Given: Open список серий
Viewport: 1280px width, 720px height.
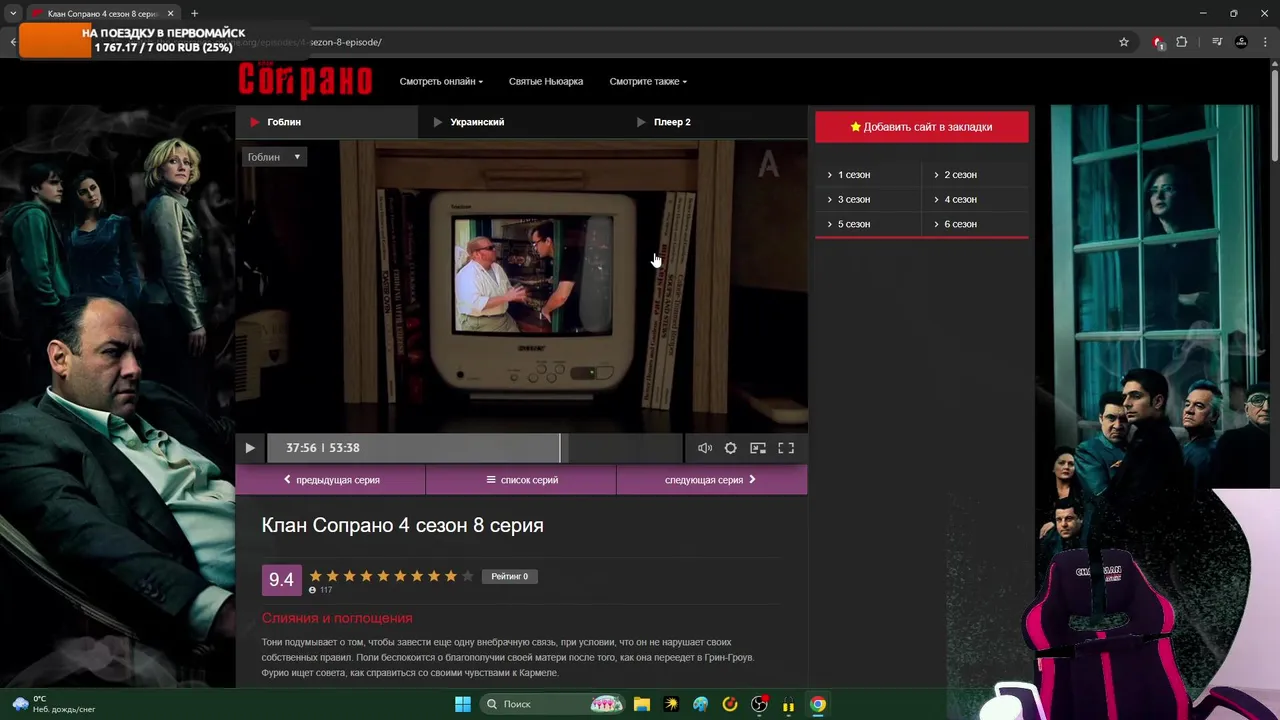Looking at the screenshot, I should [x=521, y=480].
